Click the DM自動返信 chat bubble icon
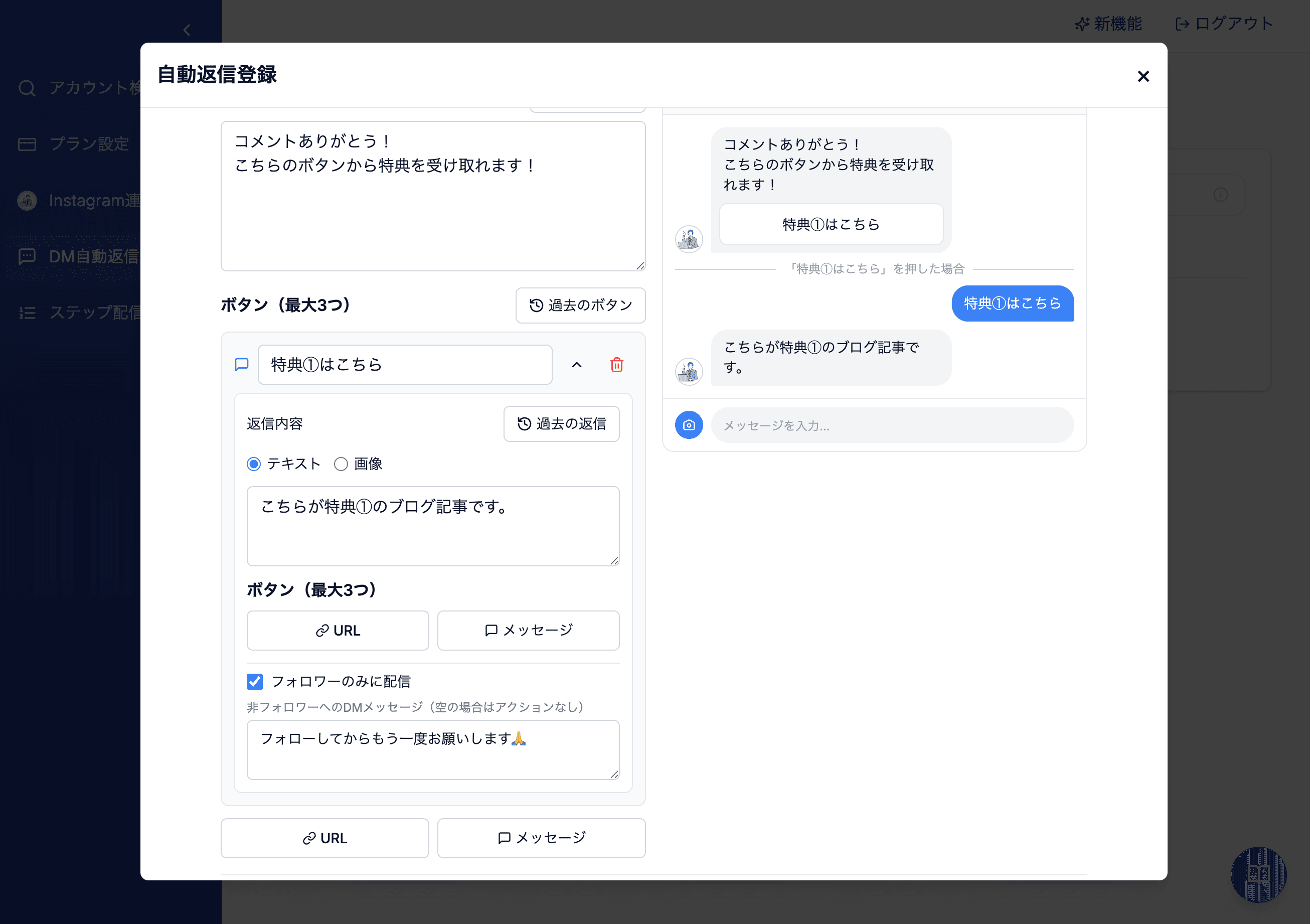Image resolution: width=1310 pixels, height=924 pixels. coord(27,256)
